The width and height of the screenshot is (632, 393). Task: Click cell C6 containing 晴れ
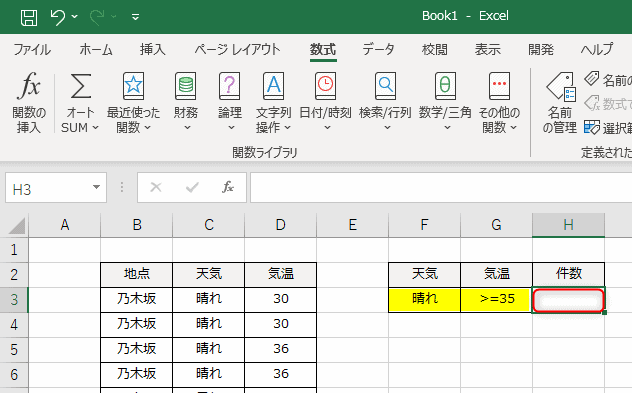point(208,374)
